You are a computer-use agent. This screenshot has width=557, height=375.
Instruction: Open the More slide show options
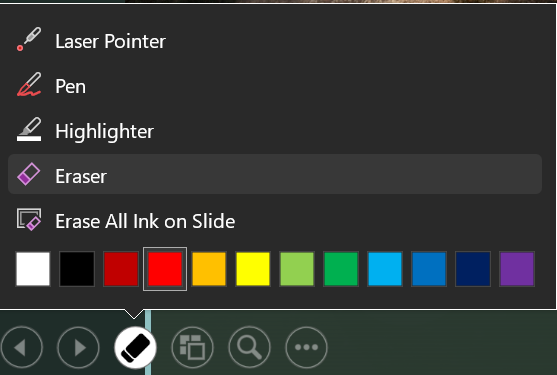(x=306, y=347)
